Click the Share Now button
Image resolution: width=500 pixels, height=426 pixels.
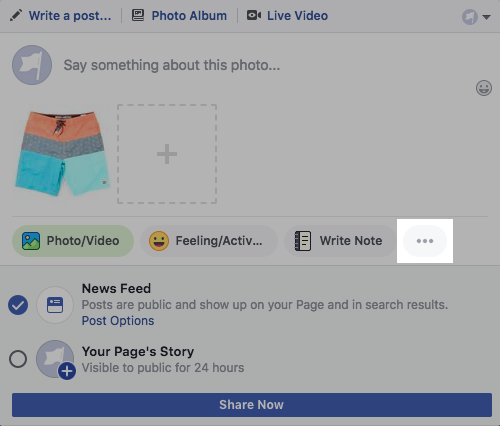[252, 405]
